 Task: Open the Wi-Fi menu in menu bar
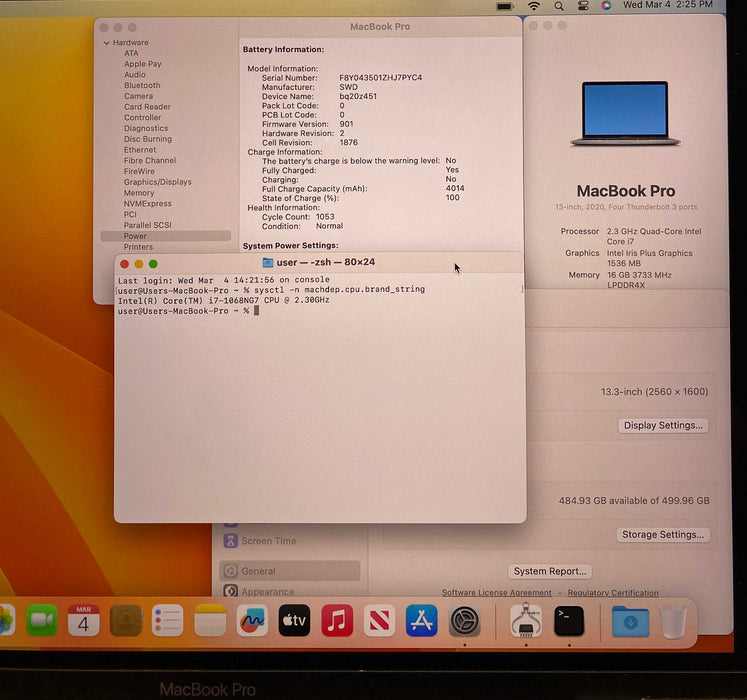534,6
